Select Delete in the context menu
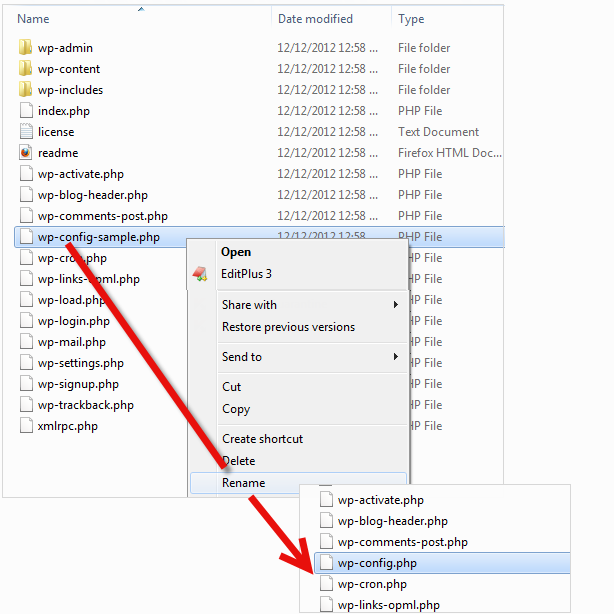The image size is (614, 614). [x=239, y=461]
